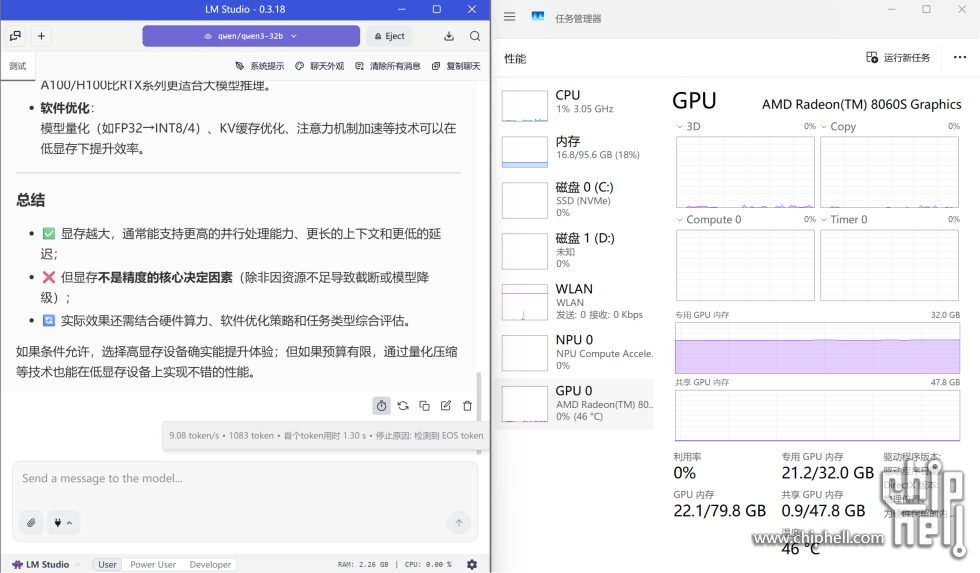
Task: Toggle the generation stats stopwatch icon
Action: click(381, 406)
